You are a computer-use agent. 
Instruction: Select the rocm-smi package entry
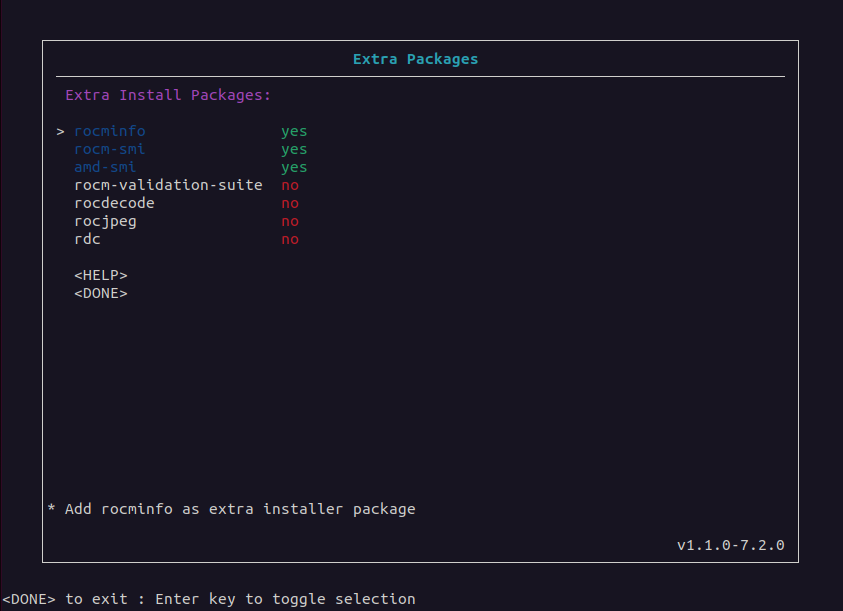click(110, 149)
